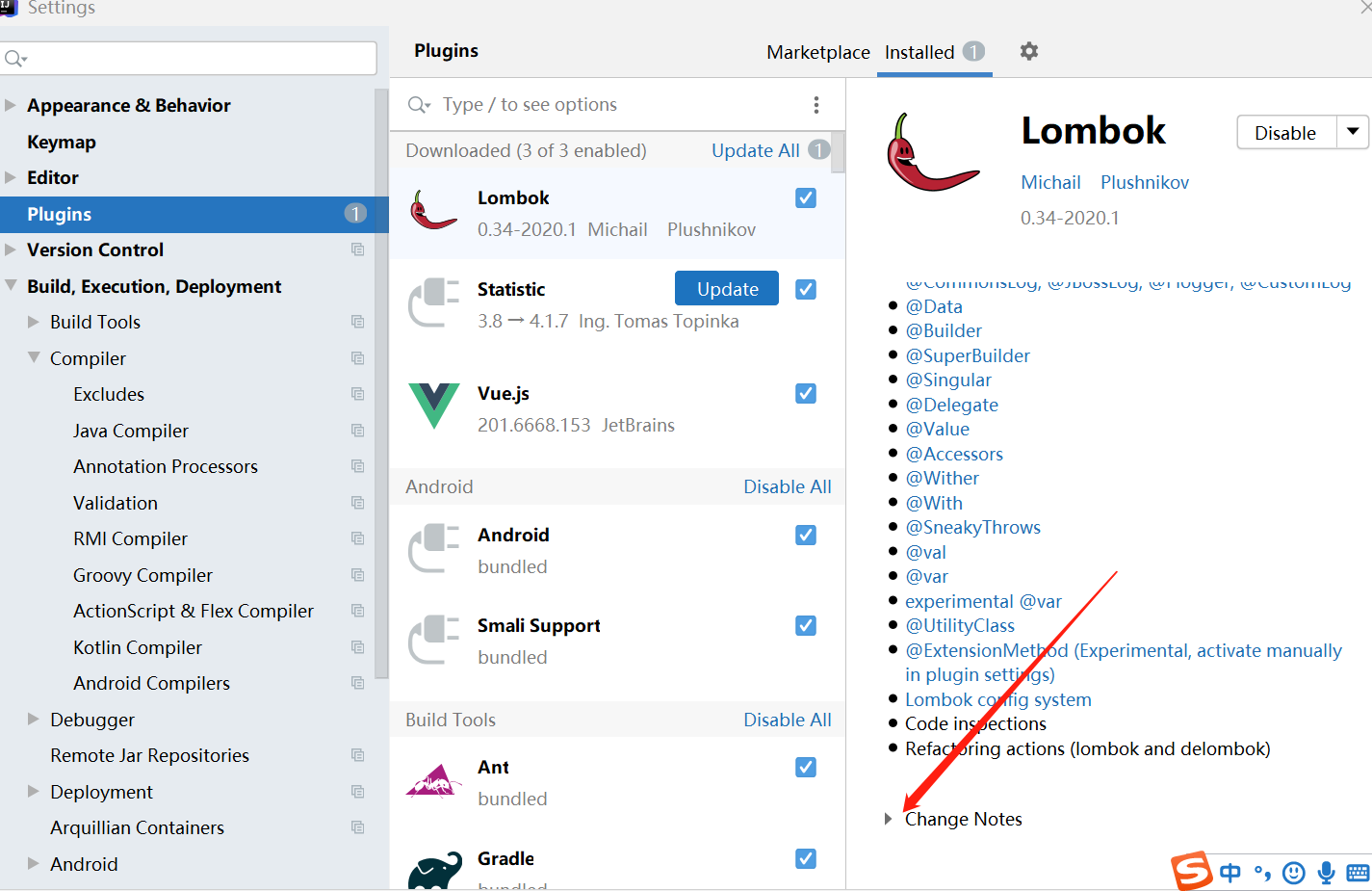The width and height of the screenshot is (1372, 891).
Task: Click the magnifier icon in plugin search field
Action: tap(419, 105)
